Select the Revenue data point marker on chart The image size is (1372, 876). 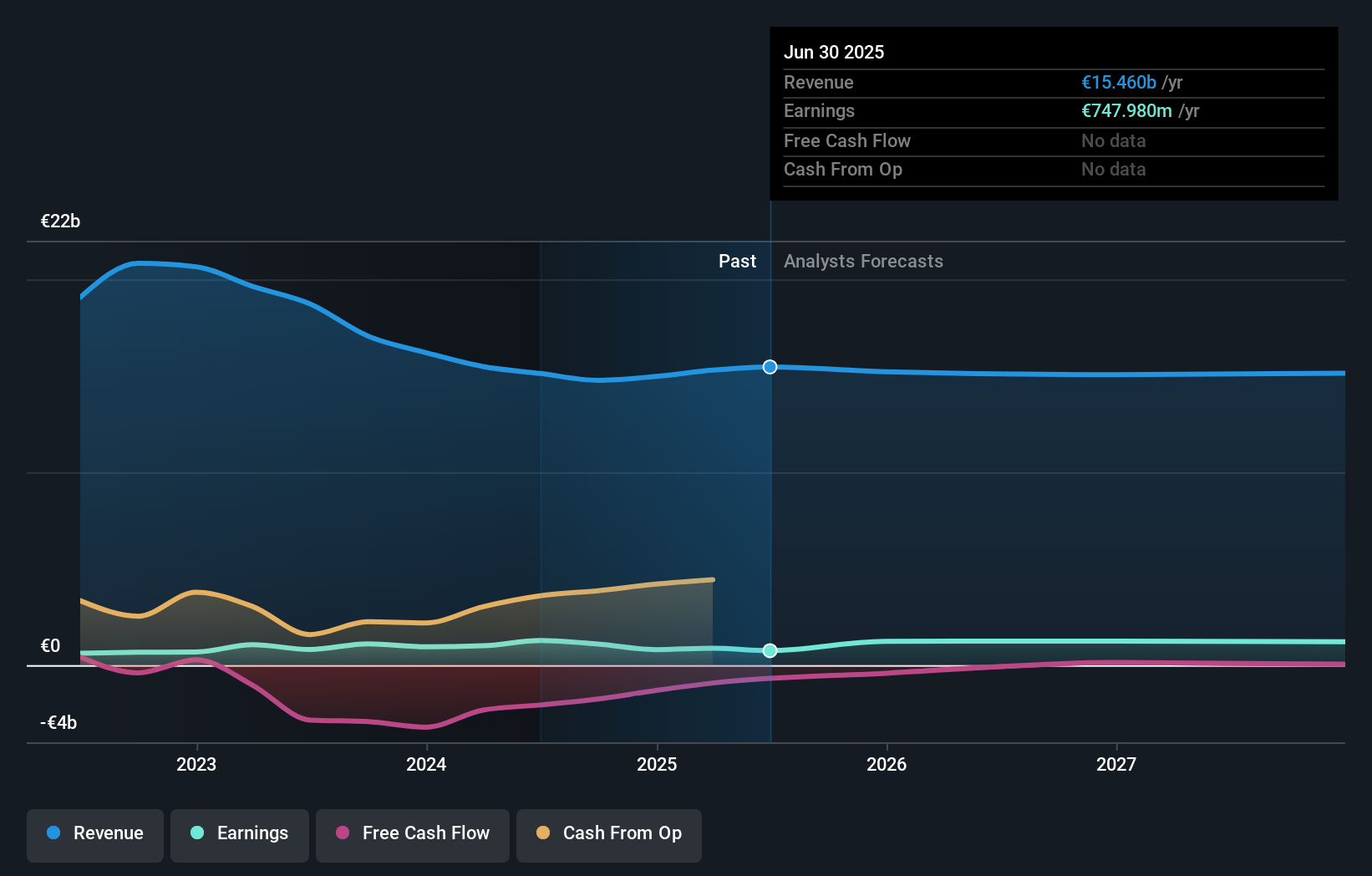(770, 366)
